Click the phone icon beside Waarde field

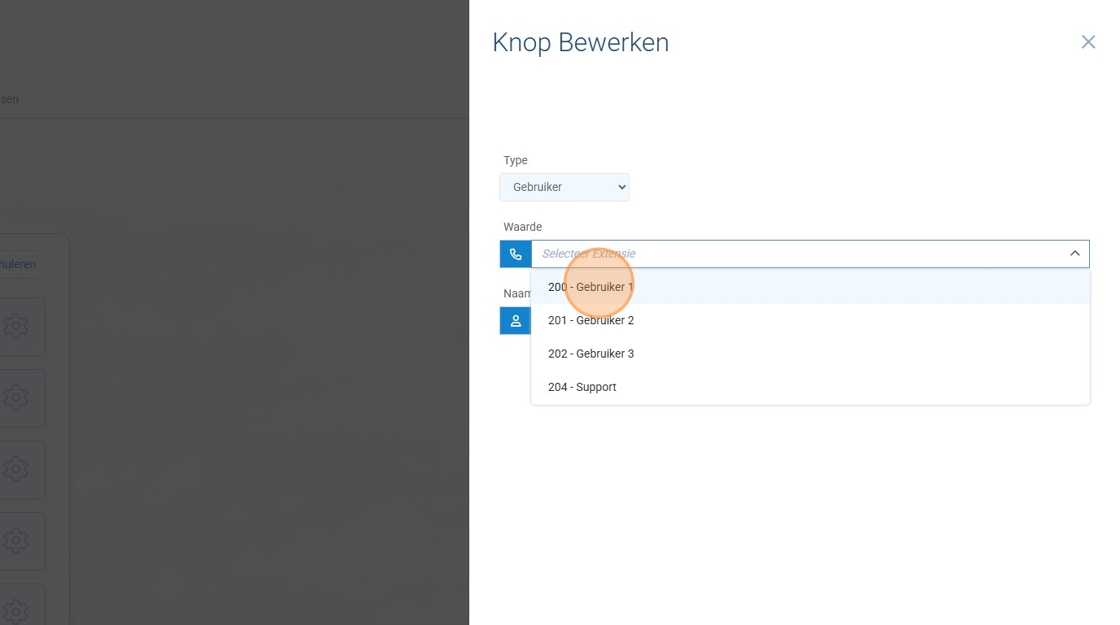515,254
